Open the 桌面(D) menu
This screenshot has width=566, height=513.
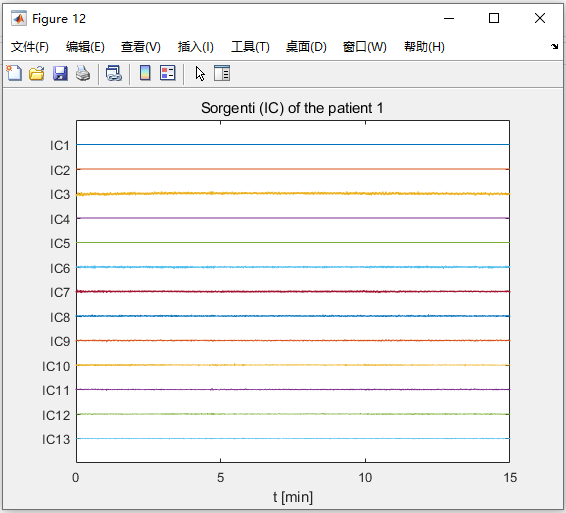306,47
